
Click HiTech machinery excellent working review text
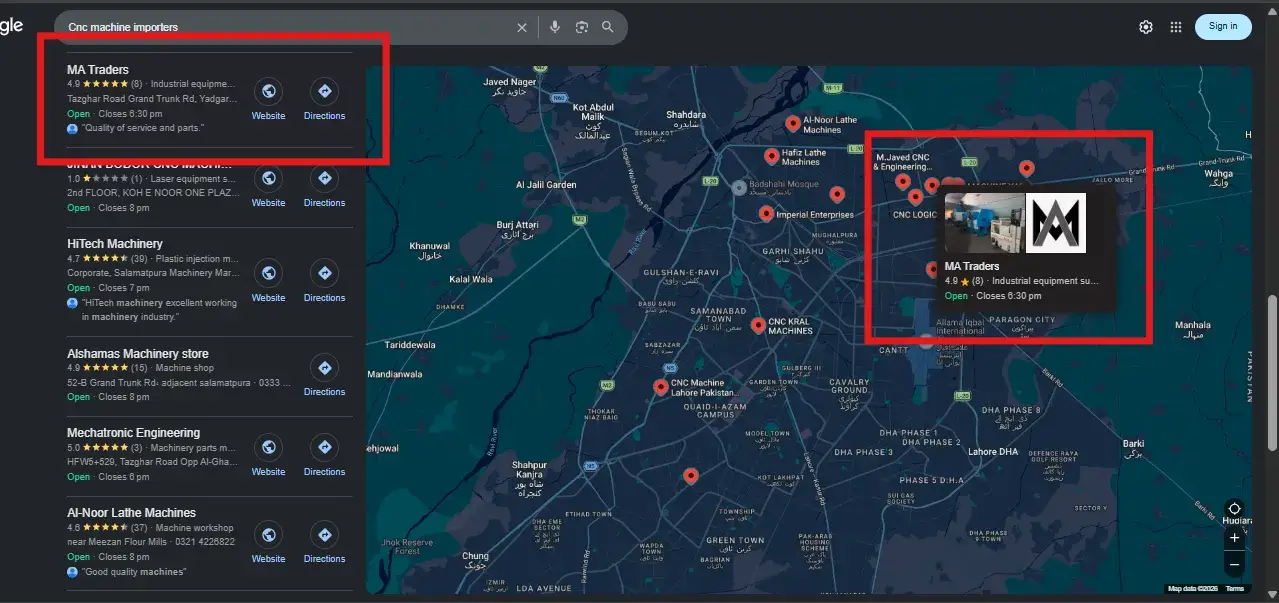tap(159, 309)
